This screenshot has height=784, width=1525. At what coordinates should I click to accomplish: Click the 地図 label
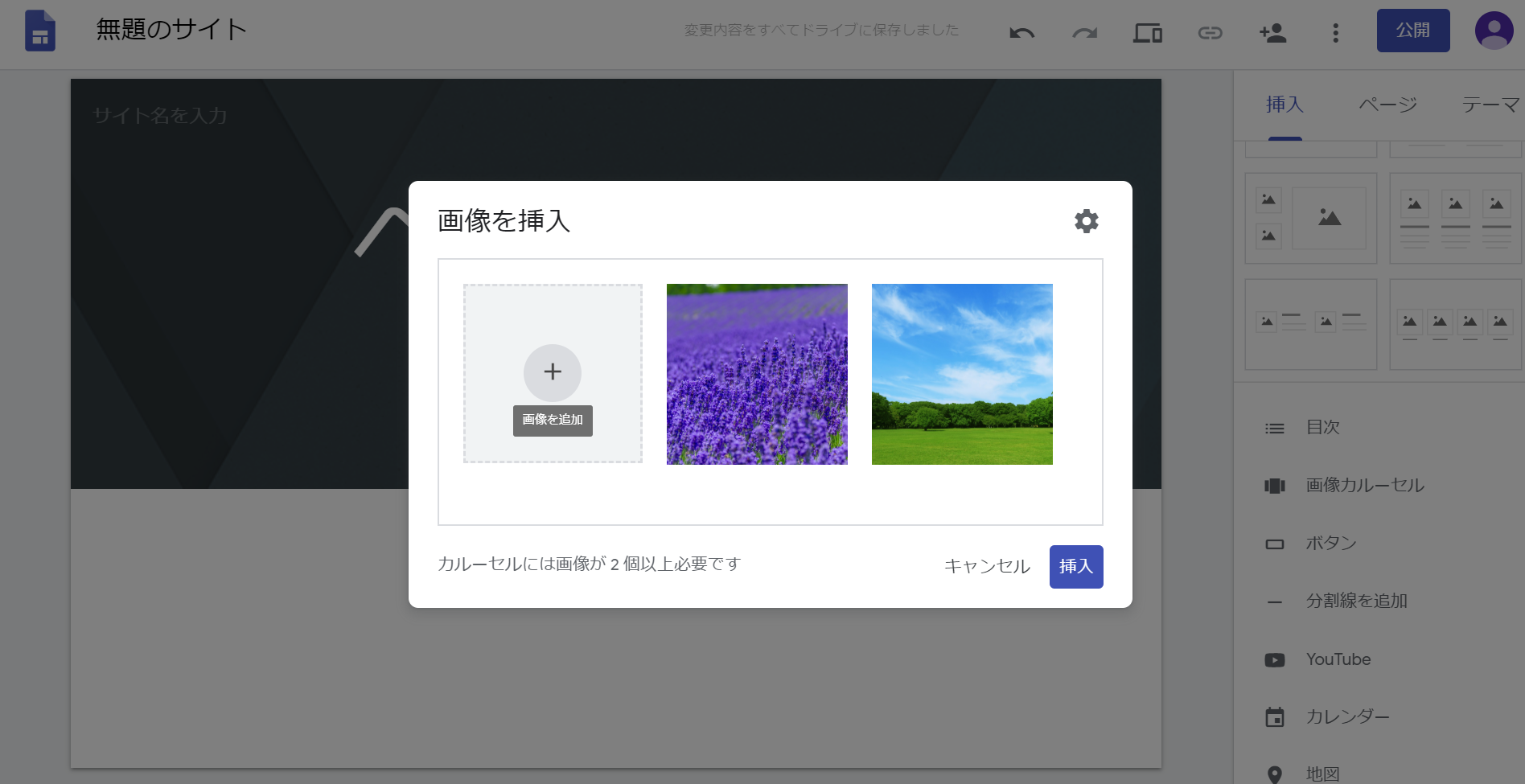pos(1323,774)
